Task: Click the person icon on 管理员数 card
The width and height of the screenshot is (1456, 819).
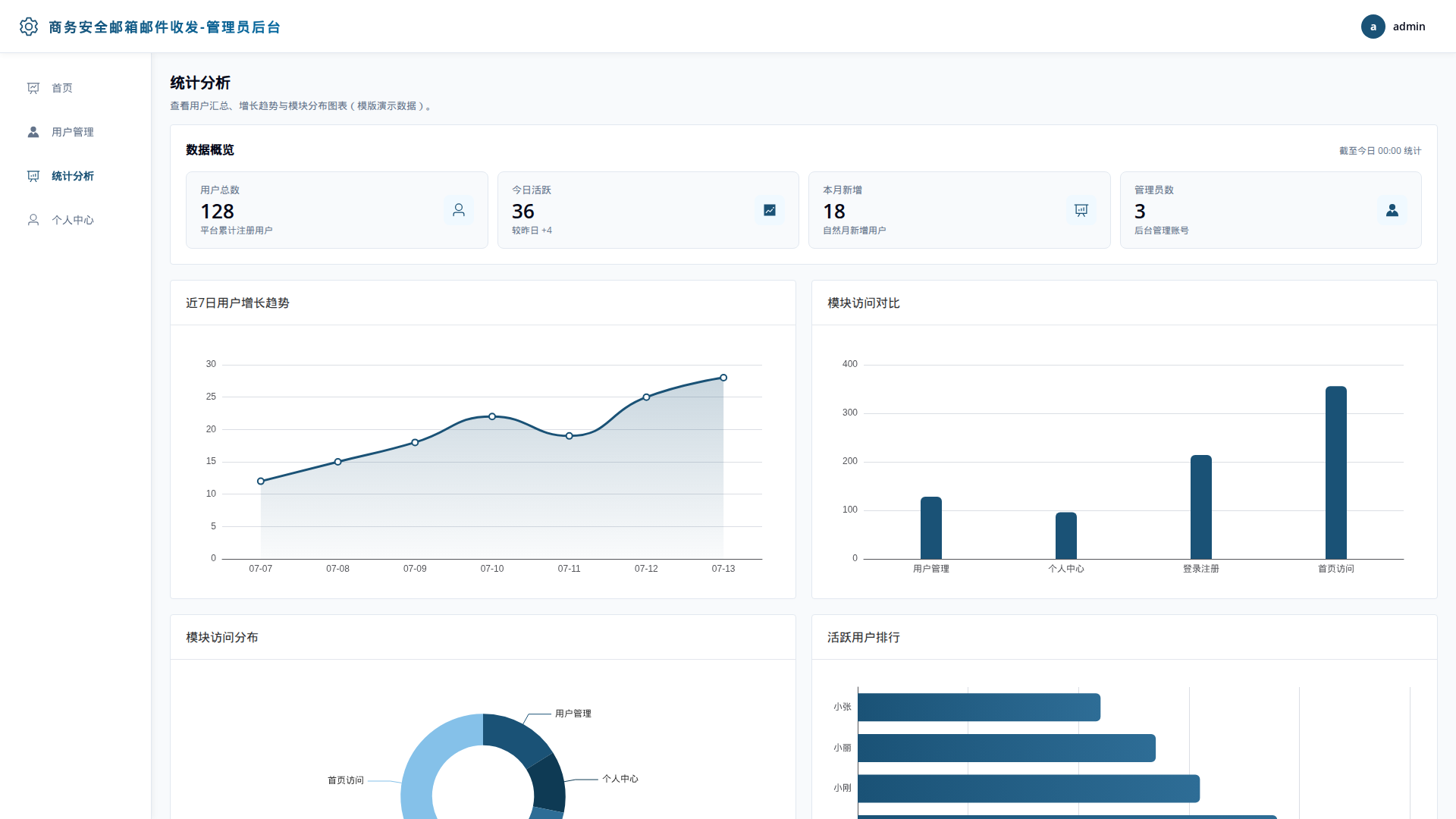Action: [x=1392, y=210]
